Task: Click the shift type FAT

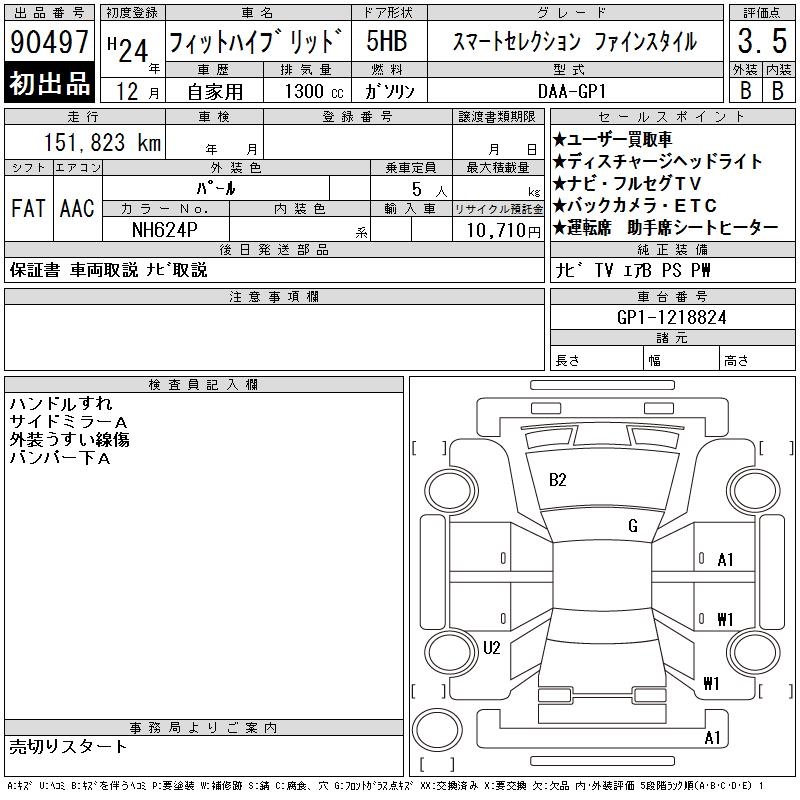Action: 28,208
